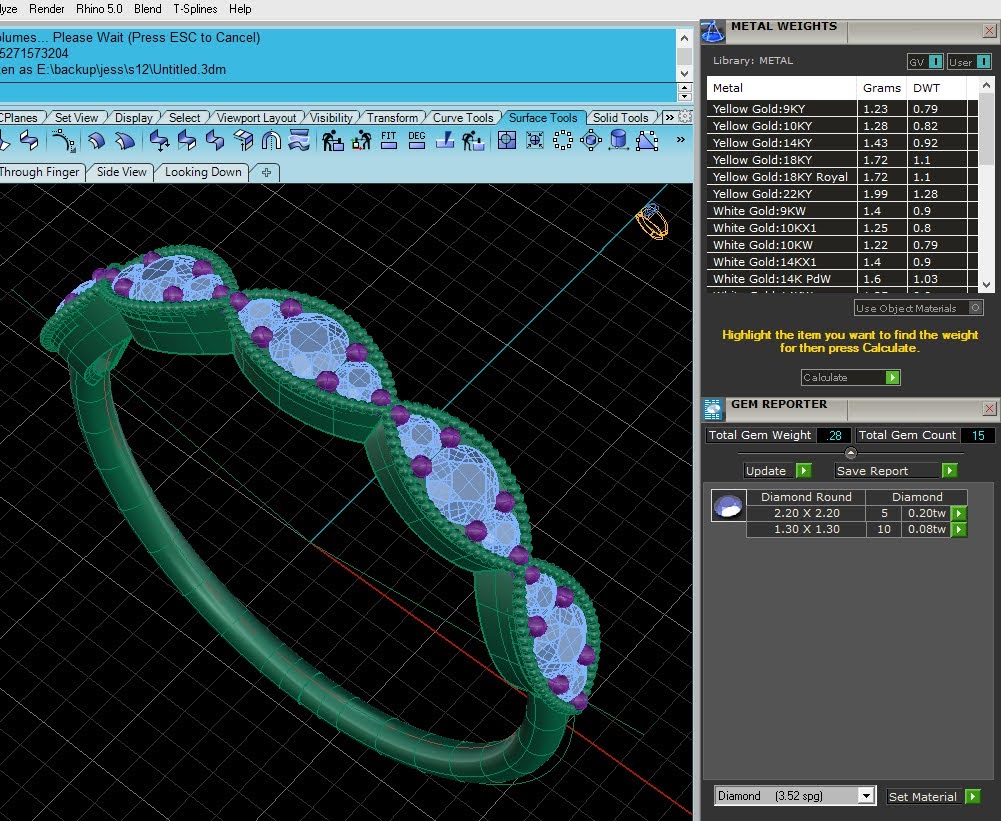Switch to the Solid Tools tab
Viewport: 1001px width, 821px height.
coord(621,117)
